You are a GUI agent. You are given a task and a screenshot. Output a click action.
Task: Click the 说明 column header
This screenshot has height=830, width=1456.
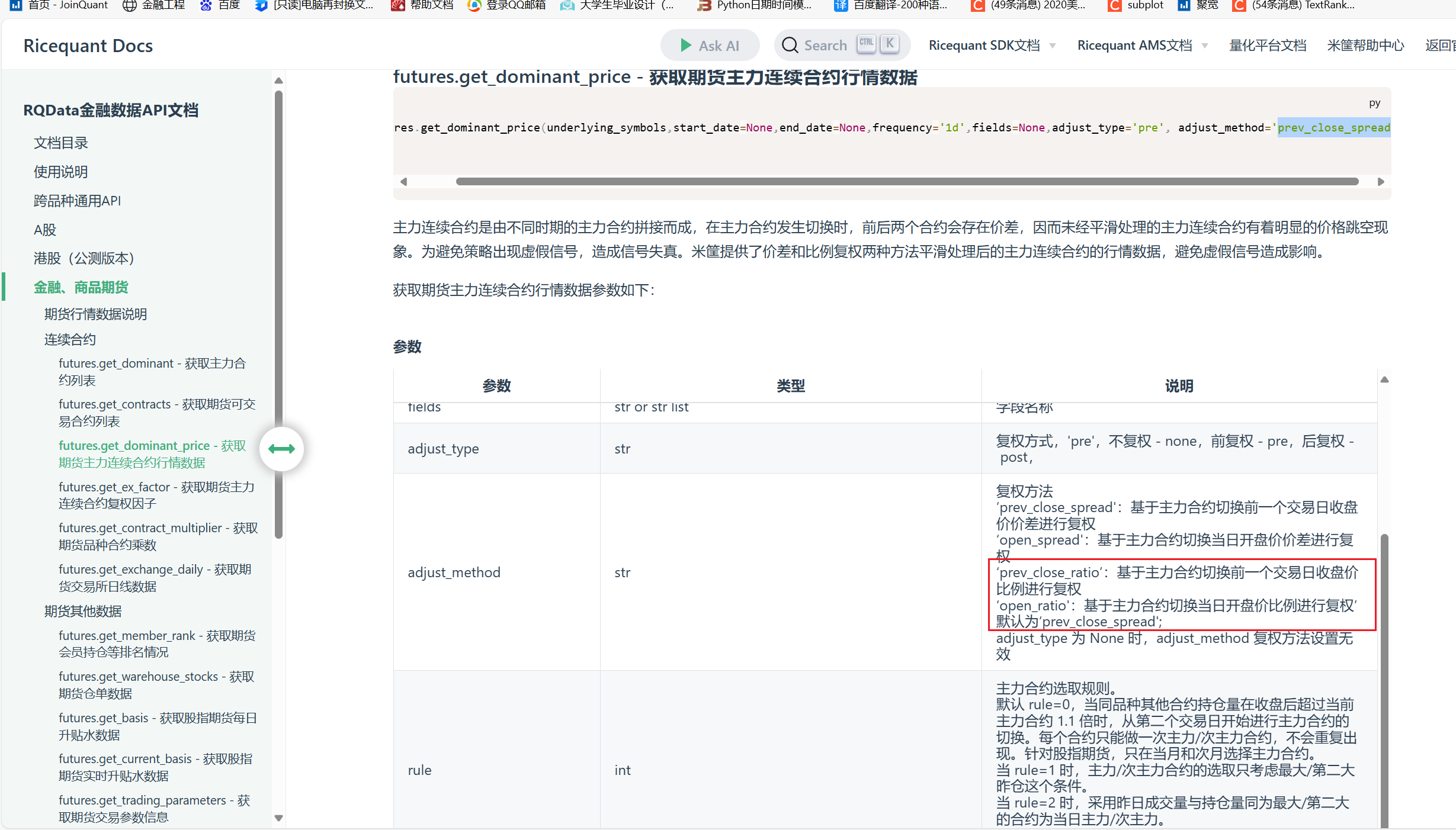pos(1179,386)
